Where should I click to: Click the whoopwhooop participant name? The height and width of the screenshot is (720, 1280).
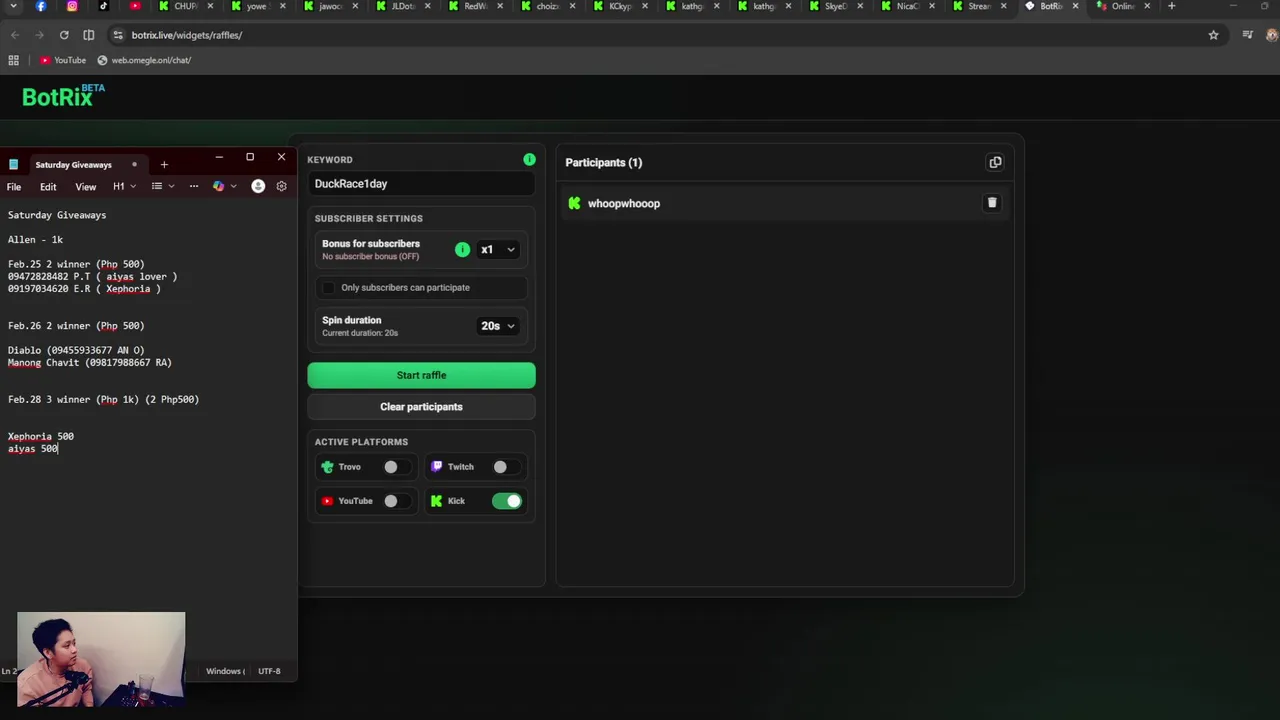pyautogui.click(x=624, y=204)
